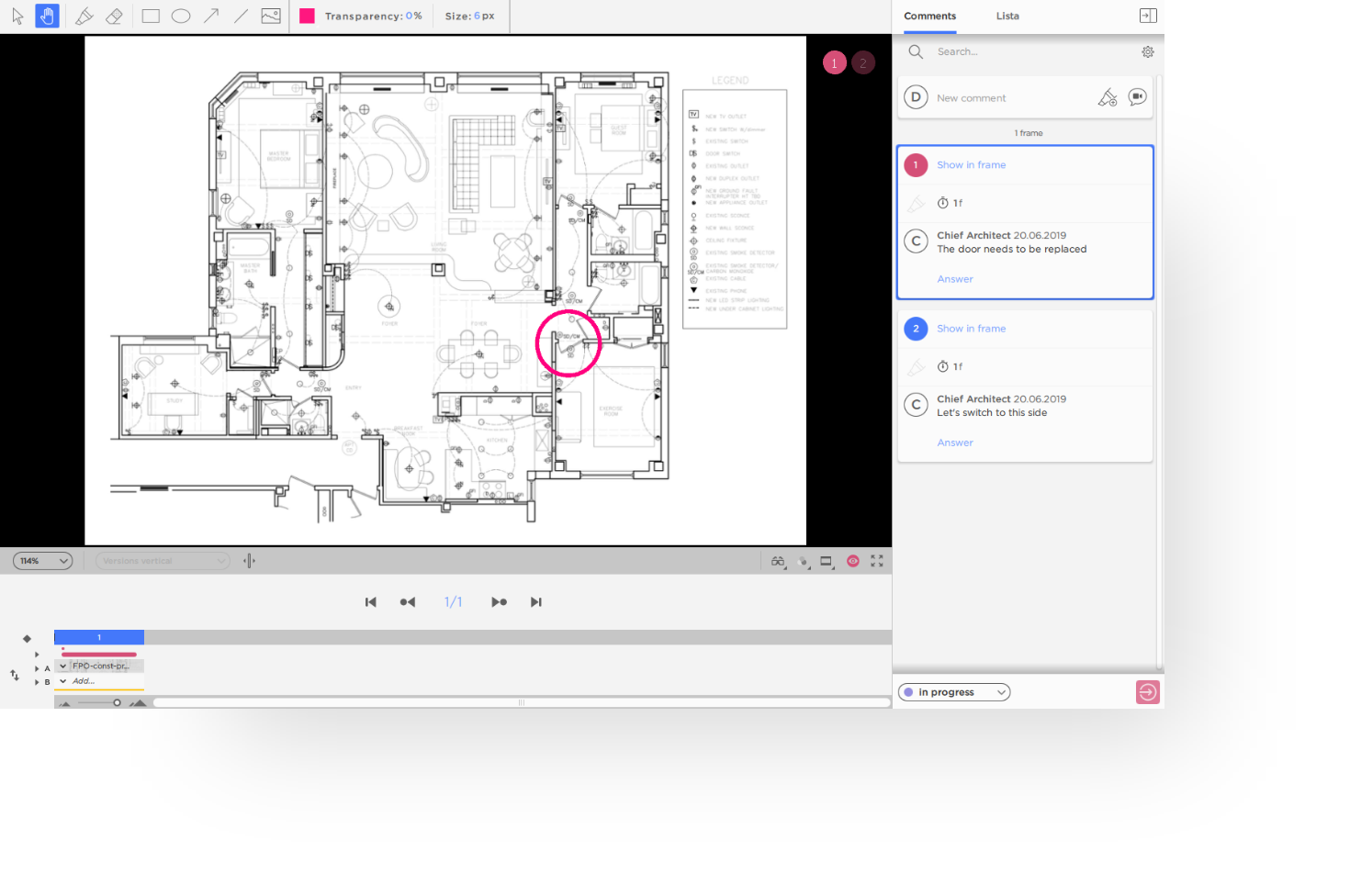Click the search magnifier icon
This screenshot has height=896, width=1350.
point(916,52)
